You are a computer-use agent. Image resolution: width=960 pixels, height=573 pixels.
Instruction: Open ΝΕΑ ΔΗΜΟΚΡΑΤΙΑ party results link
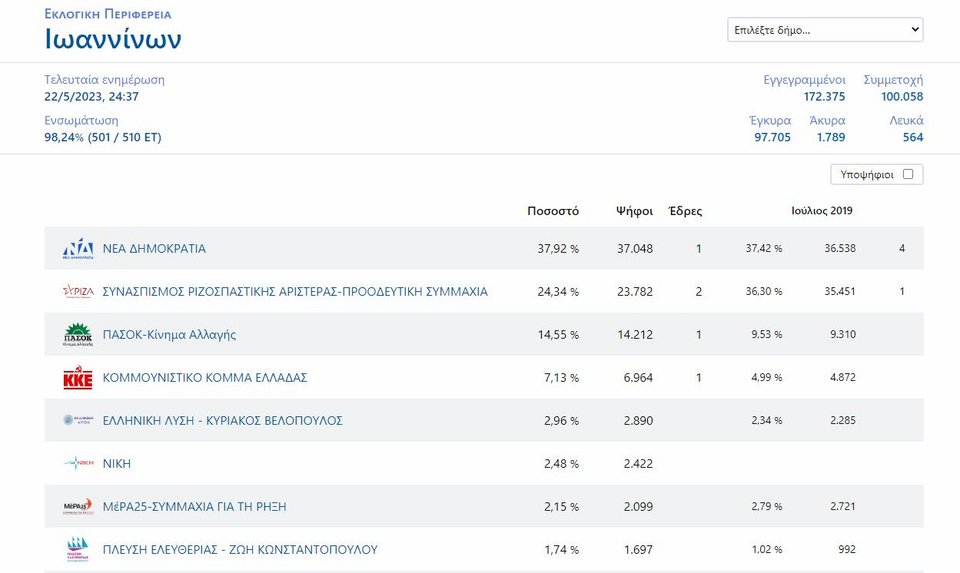(154, 249)
